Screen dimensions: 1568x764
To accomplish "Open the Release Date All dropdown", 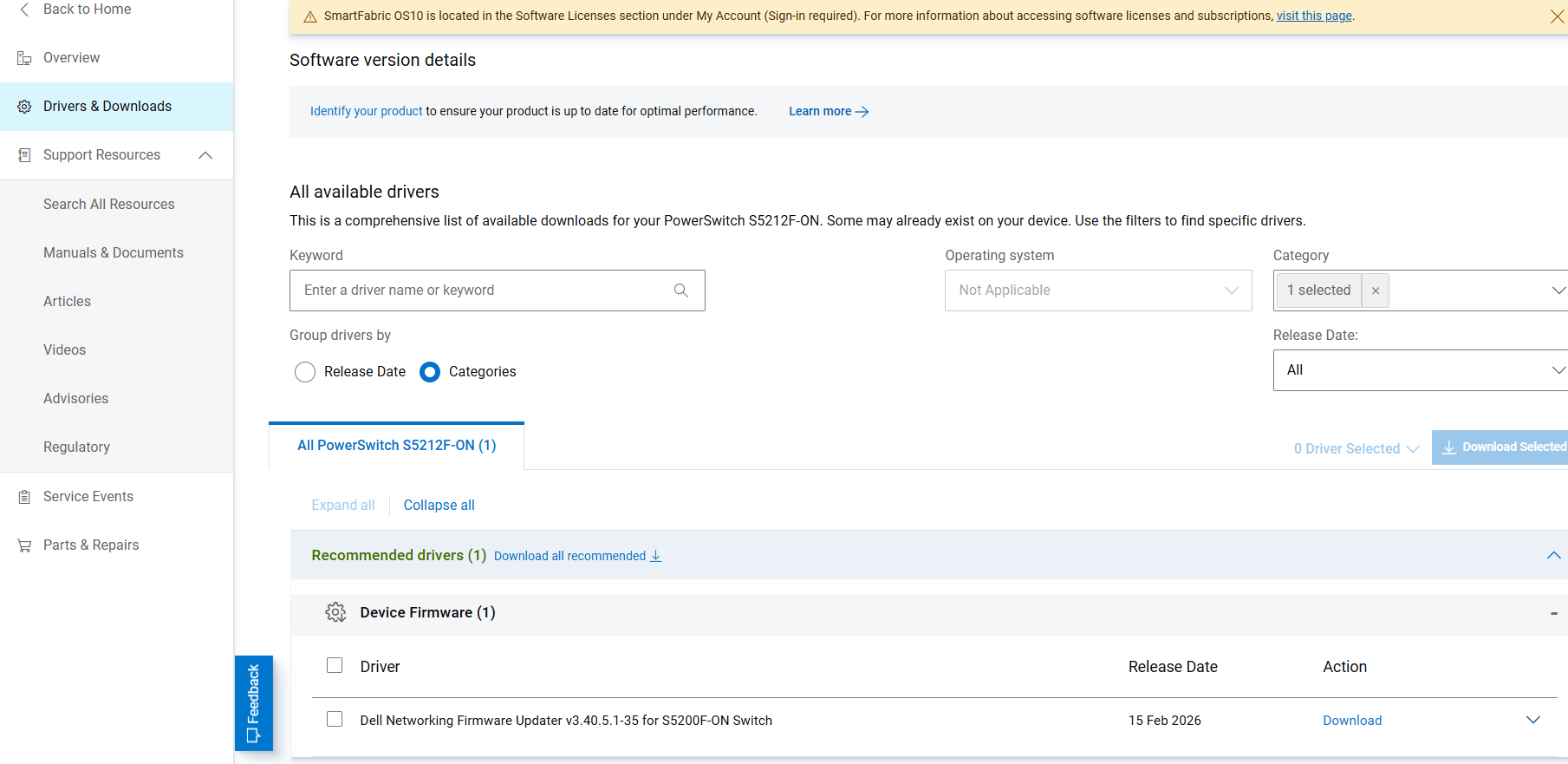I will click(1421, 370).
